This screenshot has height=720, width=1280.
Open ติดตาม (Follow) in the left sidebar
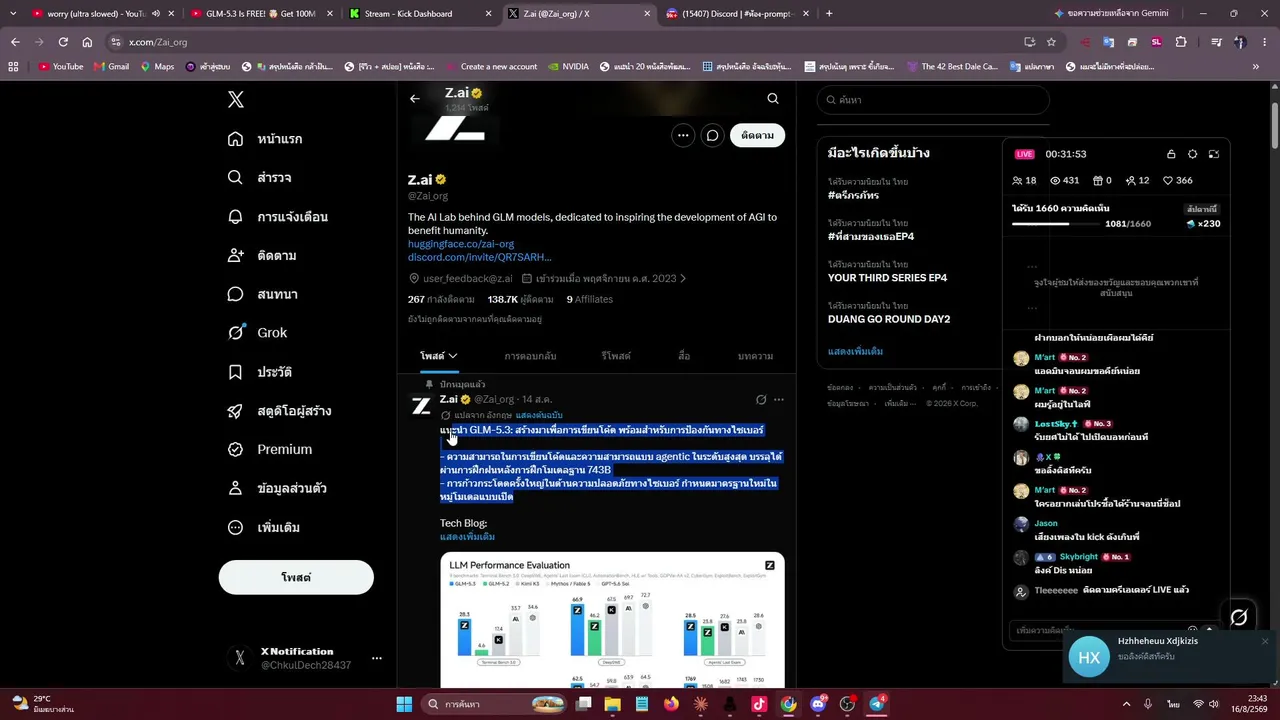[262, 256]
